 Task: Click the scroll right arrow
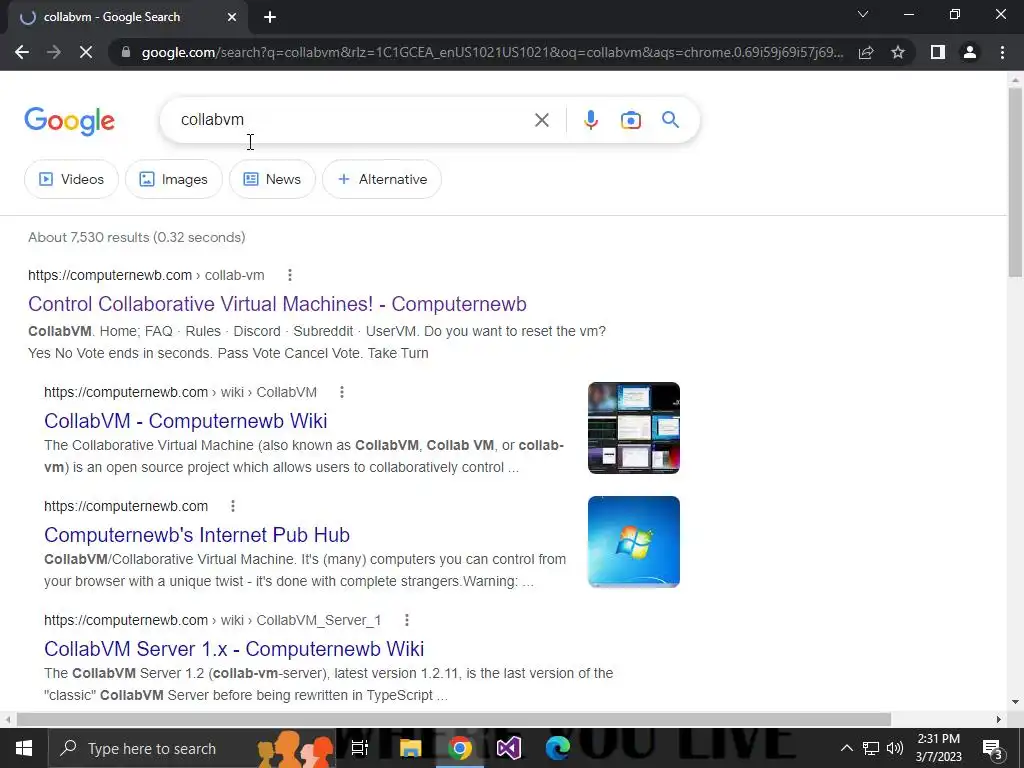click(x=999, y=719)
